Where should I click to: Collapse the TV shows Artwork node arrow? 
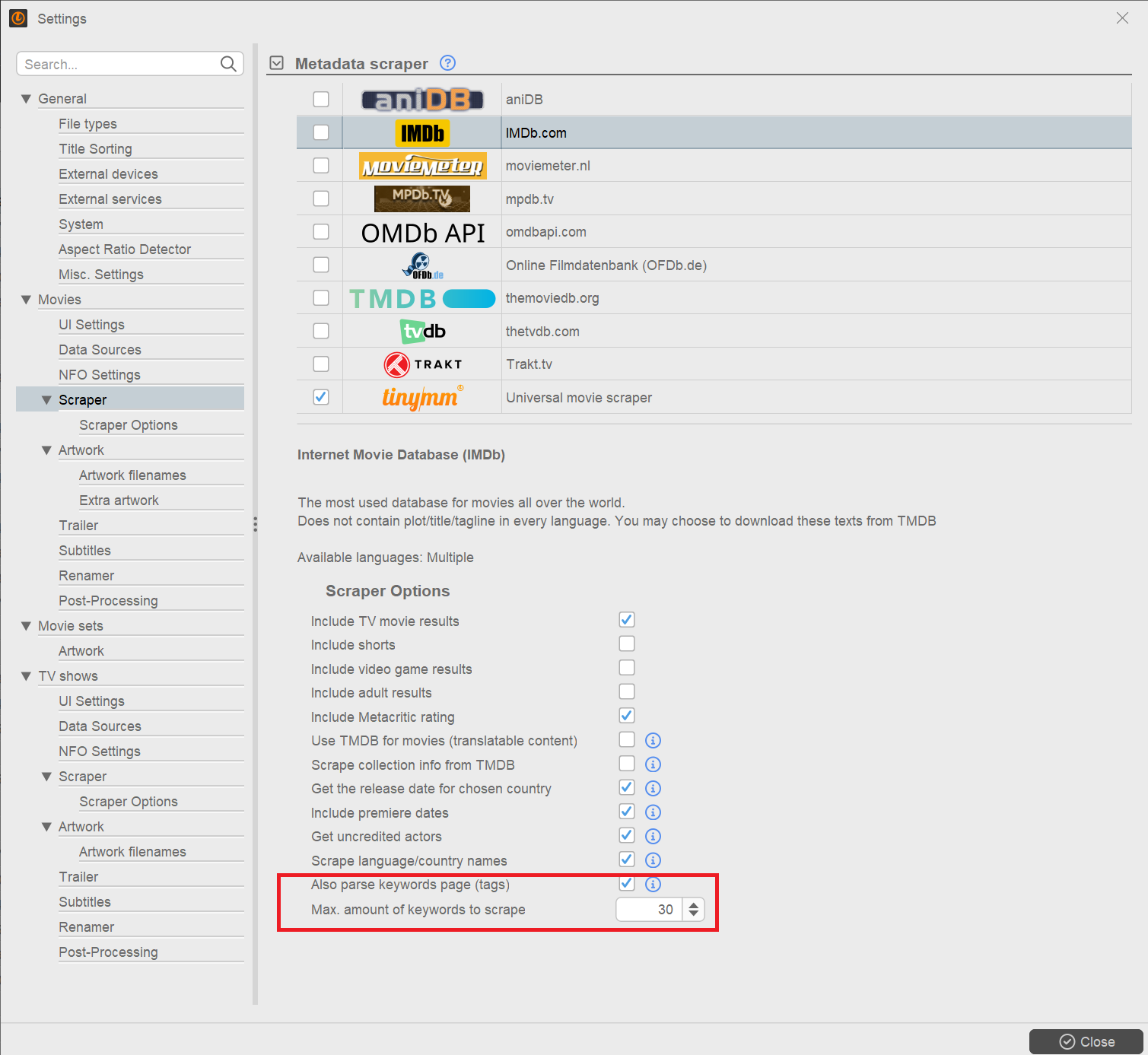46,827
